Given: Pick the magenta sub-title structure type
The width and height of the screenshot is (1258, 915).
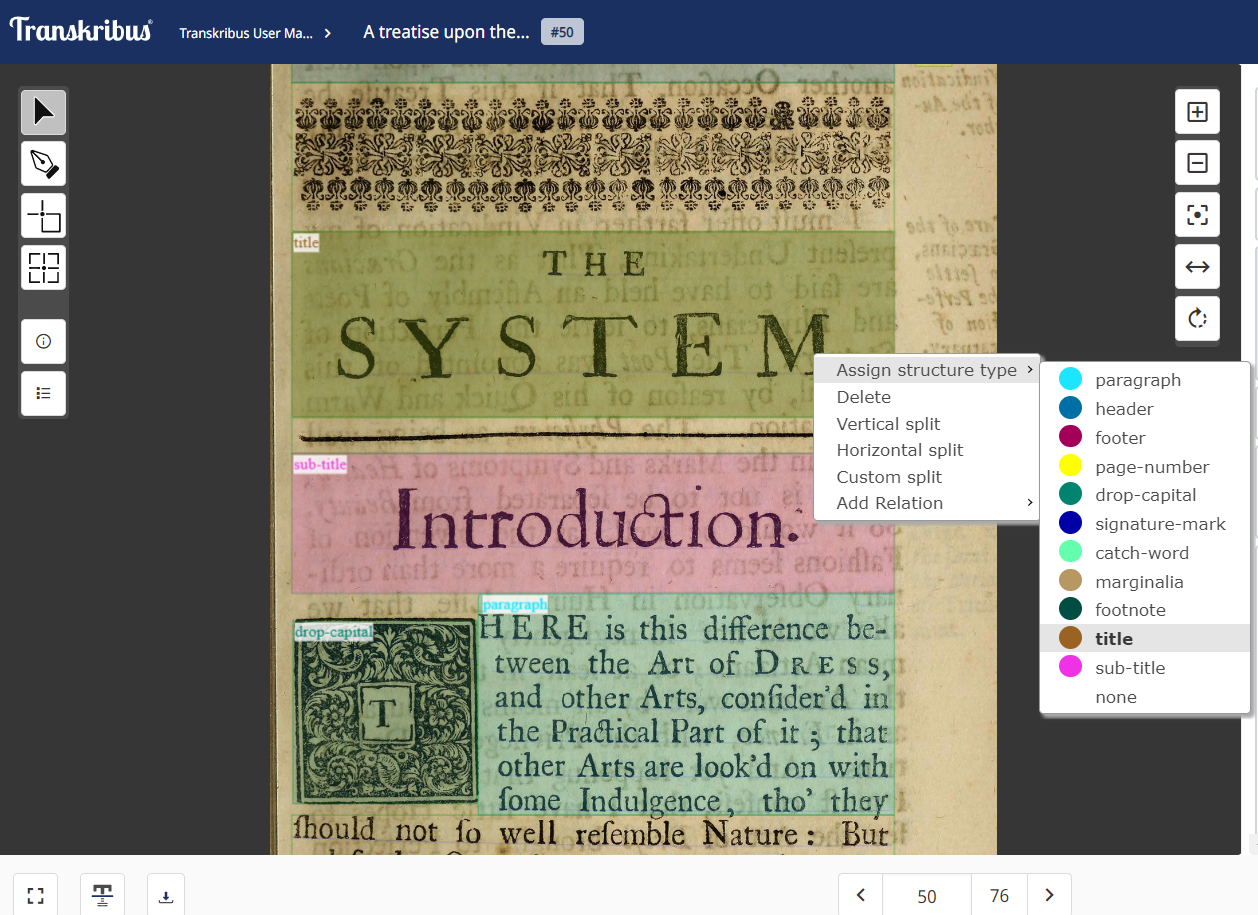Looking at the screenshot, I should click(x=1129, y=668).
